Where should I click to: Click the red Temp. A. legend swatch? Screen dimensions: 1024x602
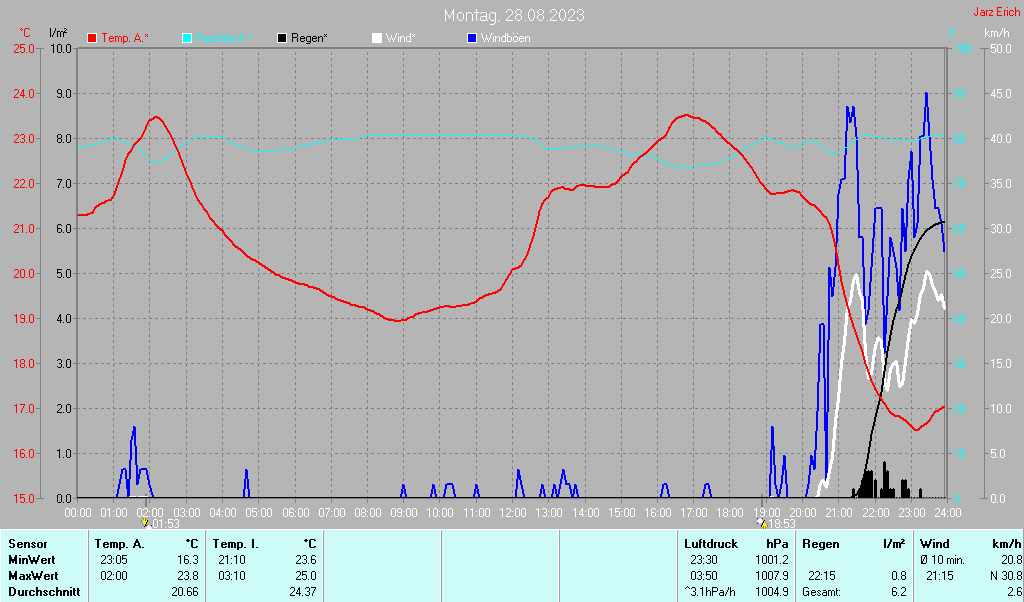pos(92,39)
